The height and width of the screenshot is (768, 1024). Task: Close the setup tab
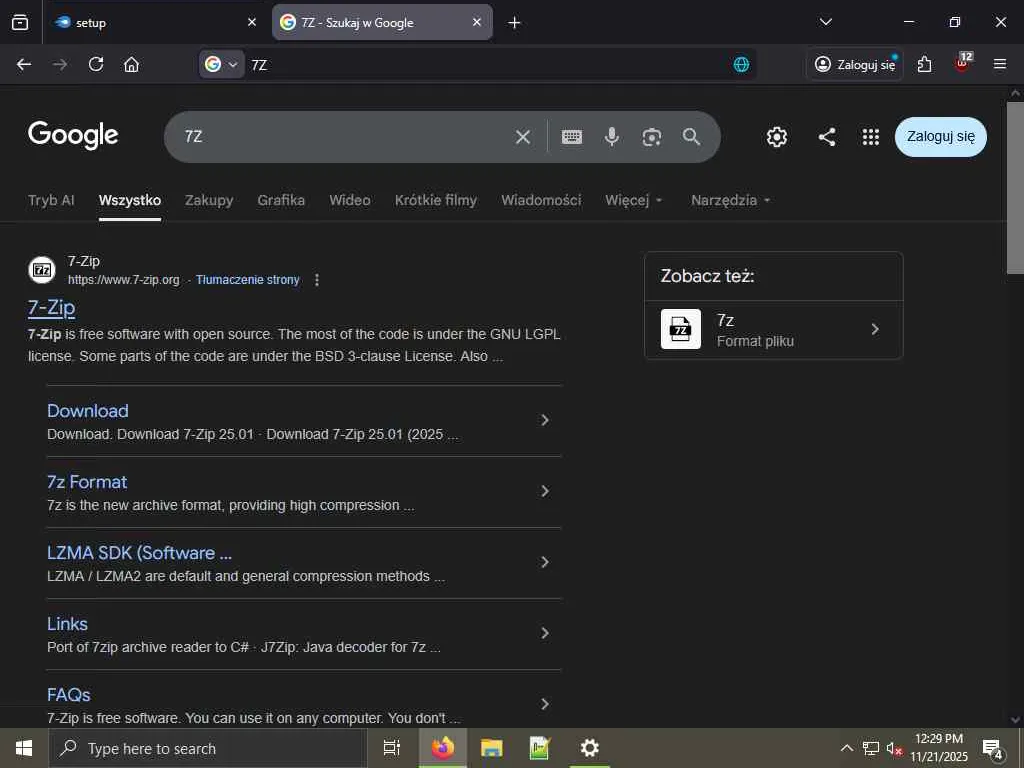pos(252,22)
